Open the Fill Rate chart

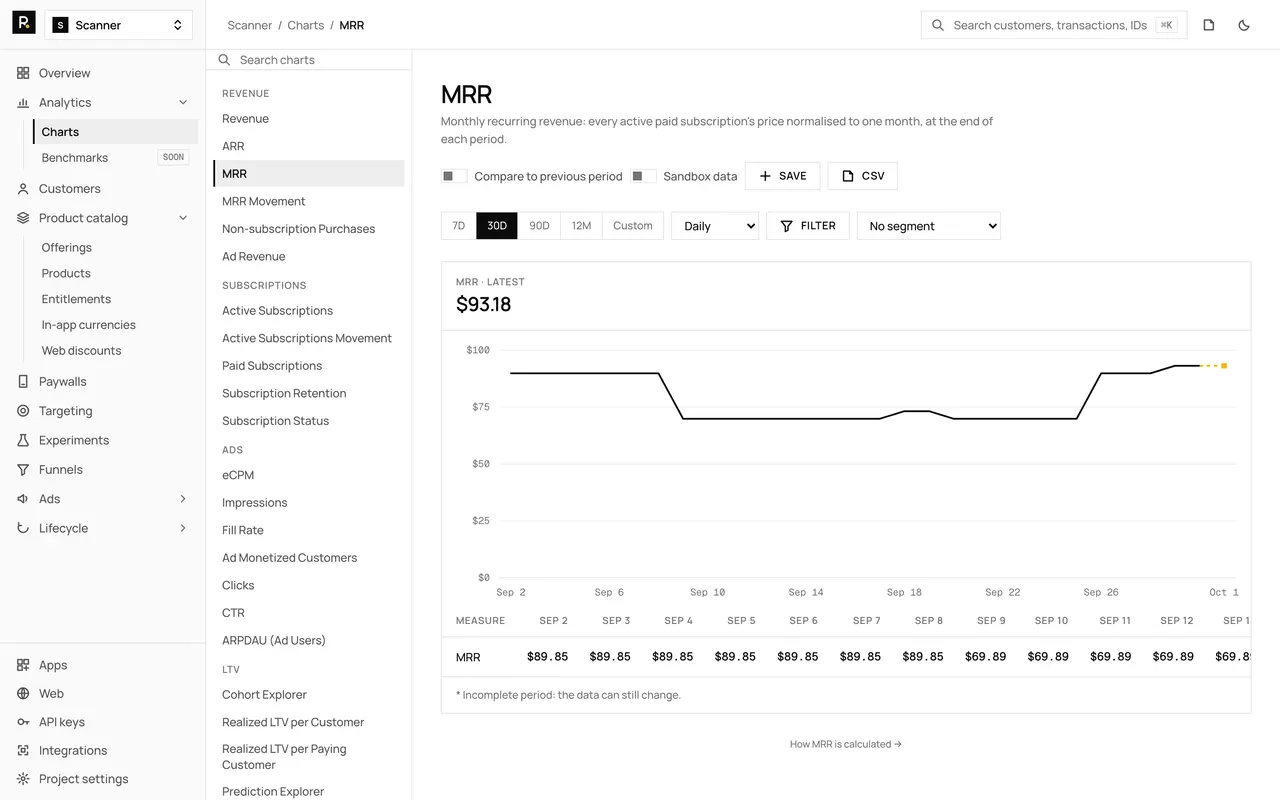click(x=309, y=530)
